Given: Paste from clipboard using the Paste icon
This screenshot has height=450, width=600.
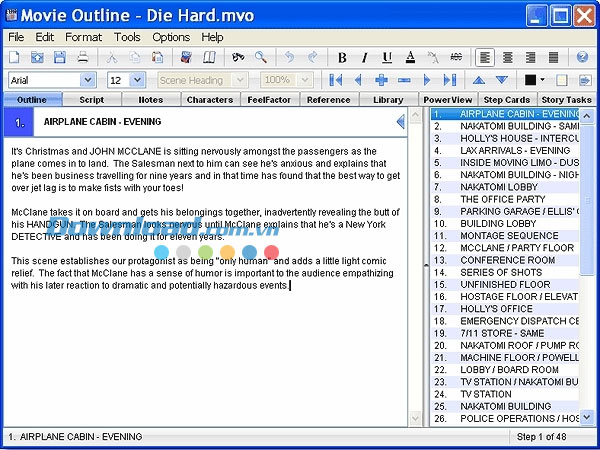Looking at the screenshot, I should coord(157,57).
